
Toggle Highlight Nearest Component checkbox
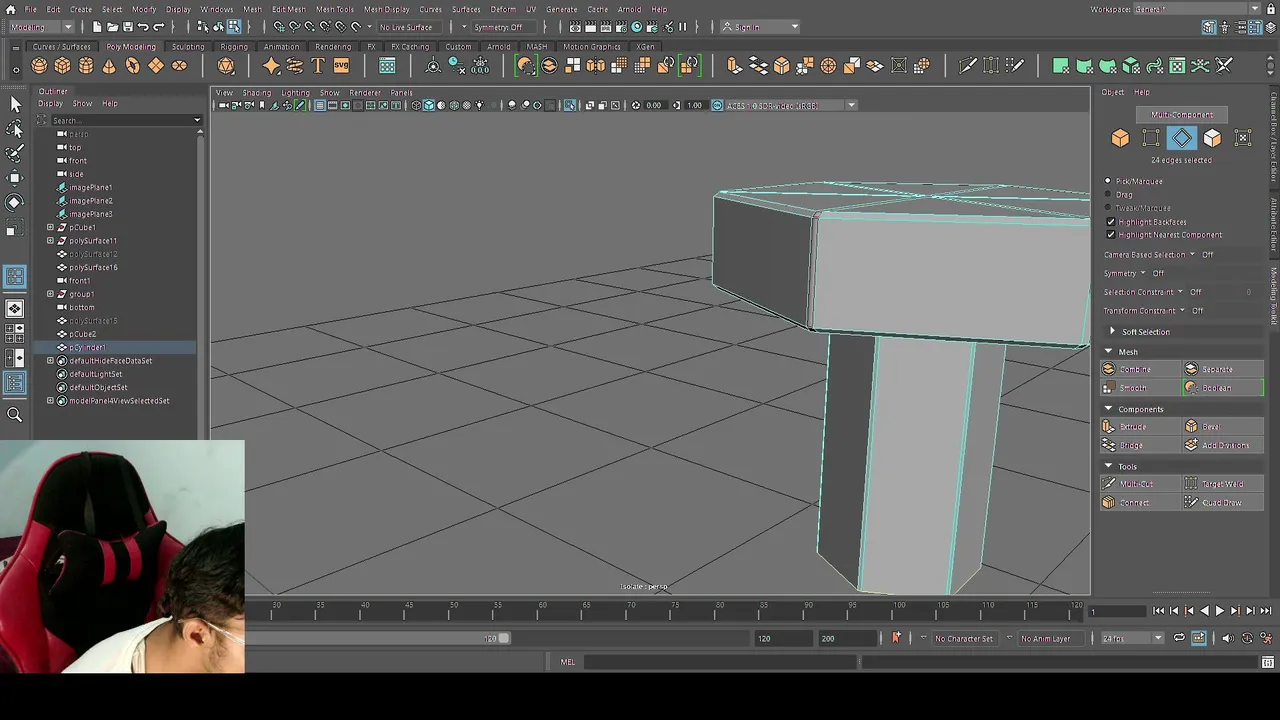(x=1111, y=235)
